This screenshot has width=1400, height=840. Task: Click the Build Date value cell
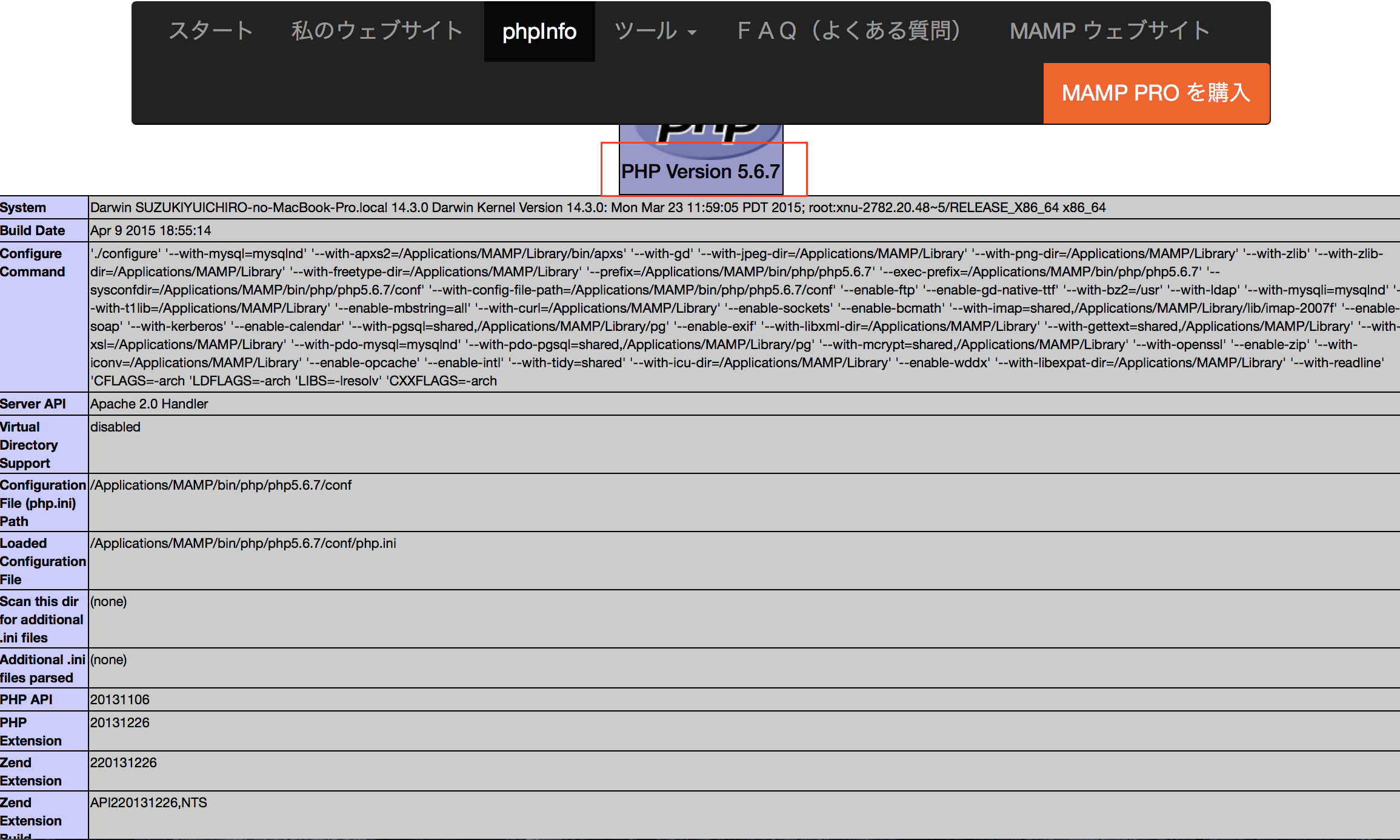(x=150, y=230)
